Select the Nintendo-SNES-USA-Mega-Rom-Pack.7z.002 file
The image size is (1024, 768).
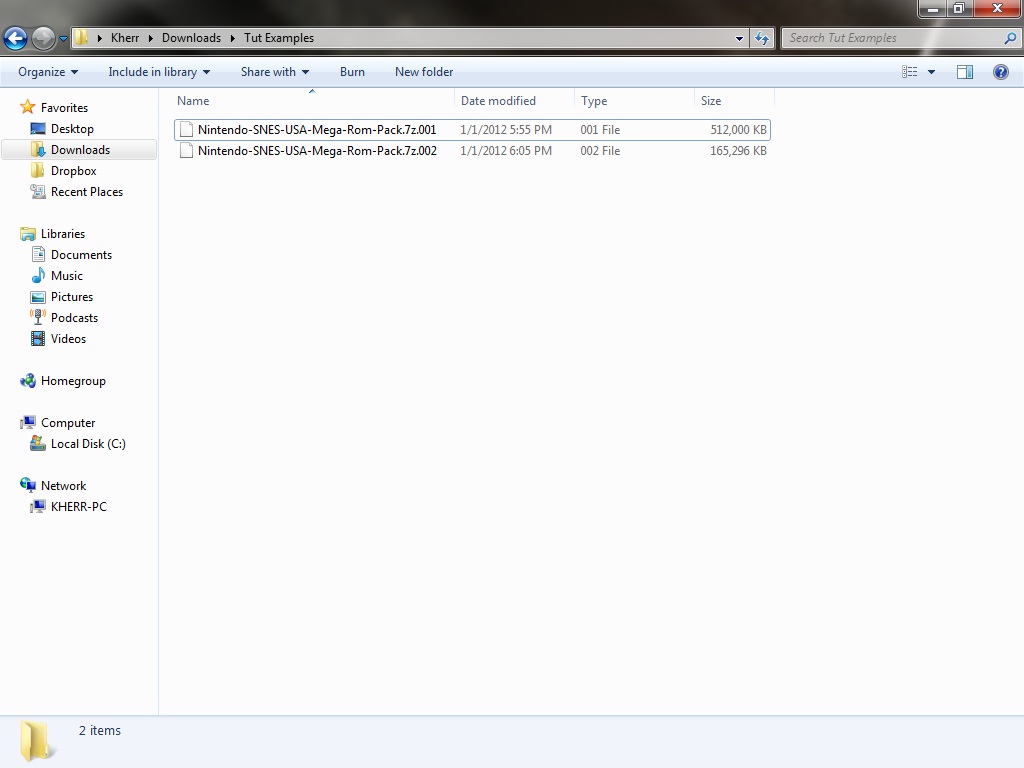click(316, 151)
